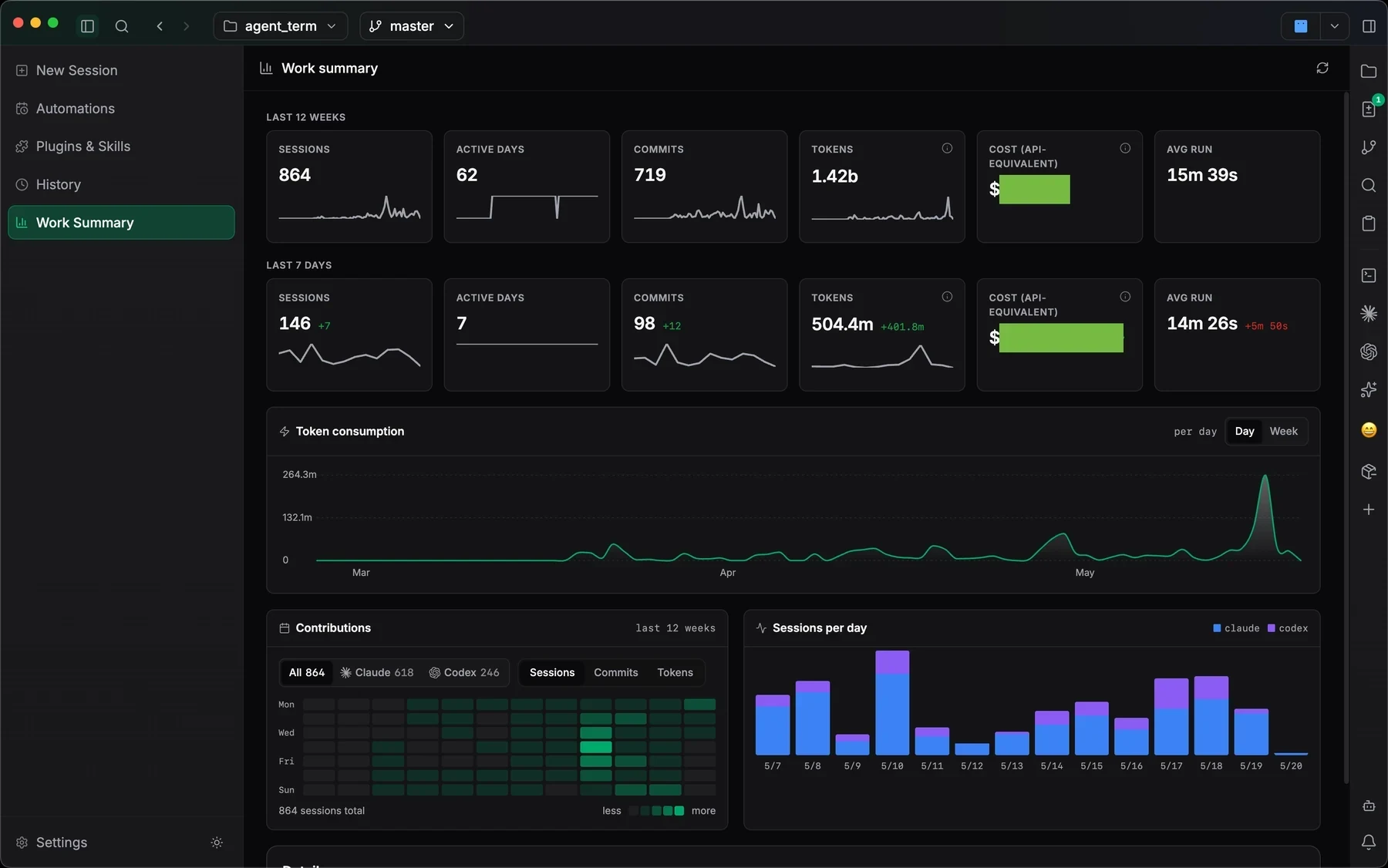Click the 5/18 sessions bar
This screenshot has width=1388, height=868.
click(x=1211, y=715)
